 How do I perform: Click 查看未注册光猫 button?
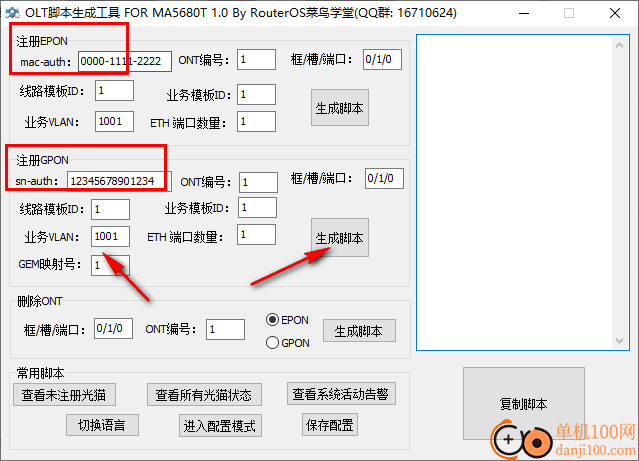coord(64,395)
